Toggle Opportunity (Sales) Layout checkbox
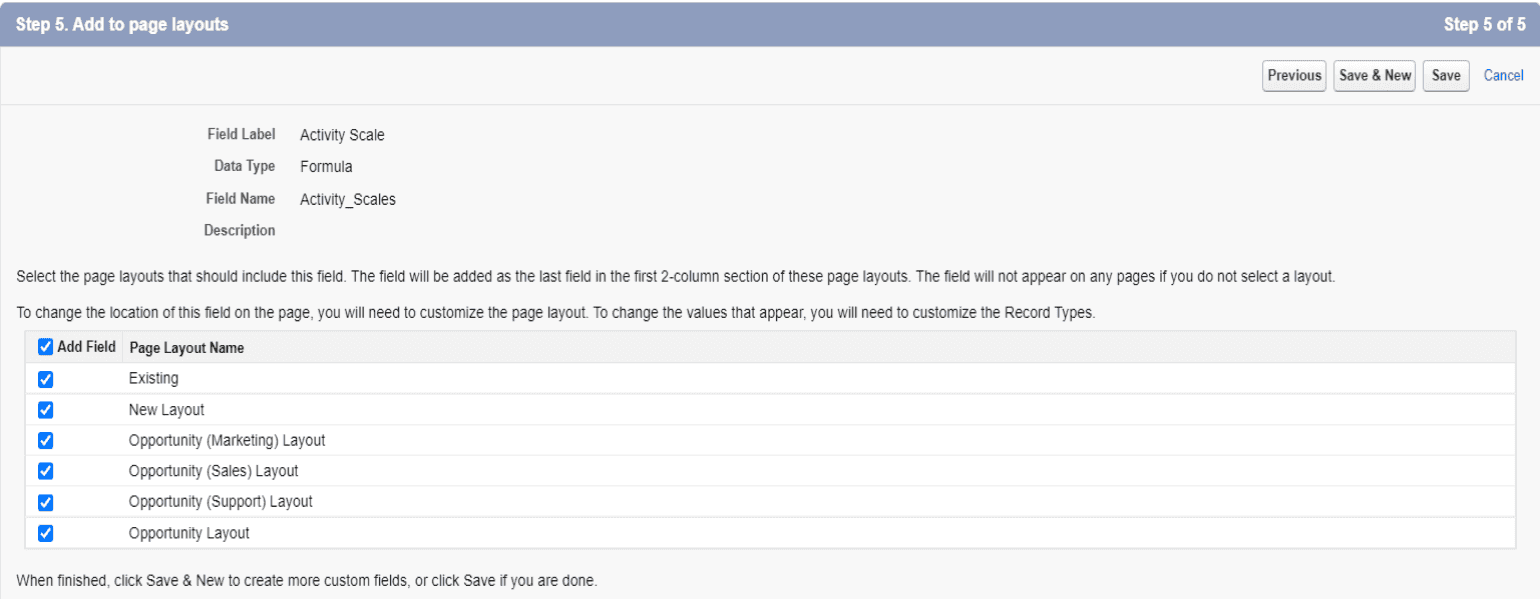Screen dimensions: 1540x599 pyautogui.click(x=45, y=471)
